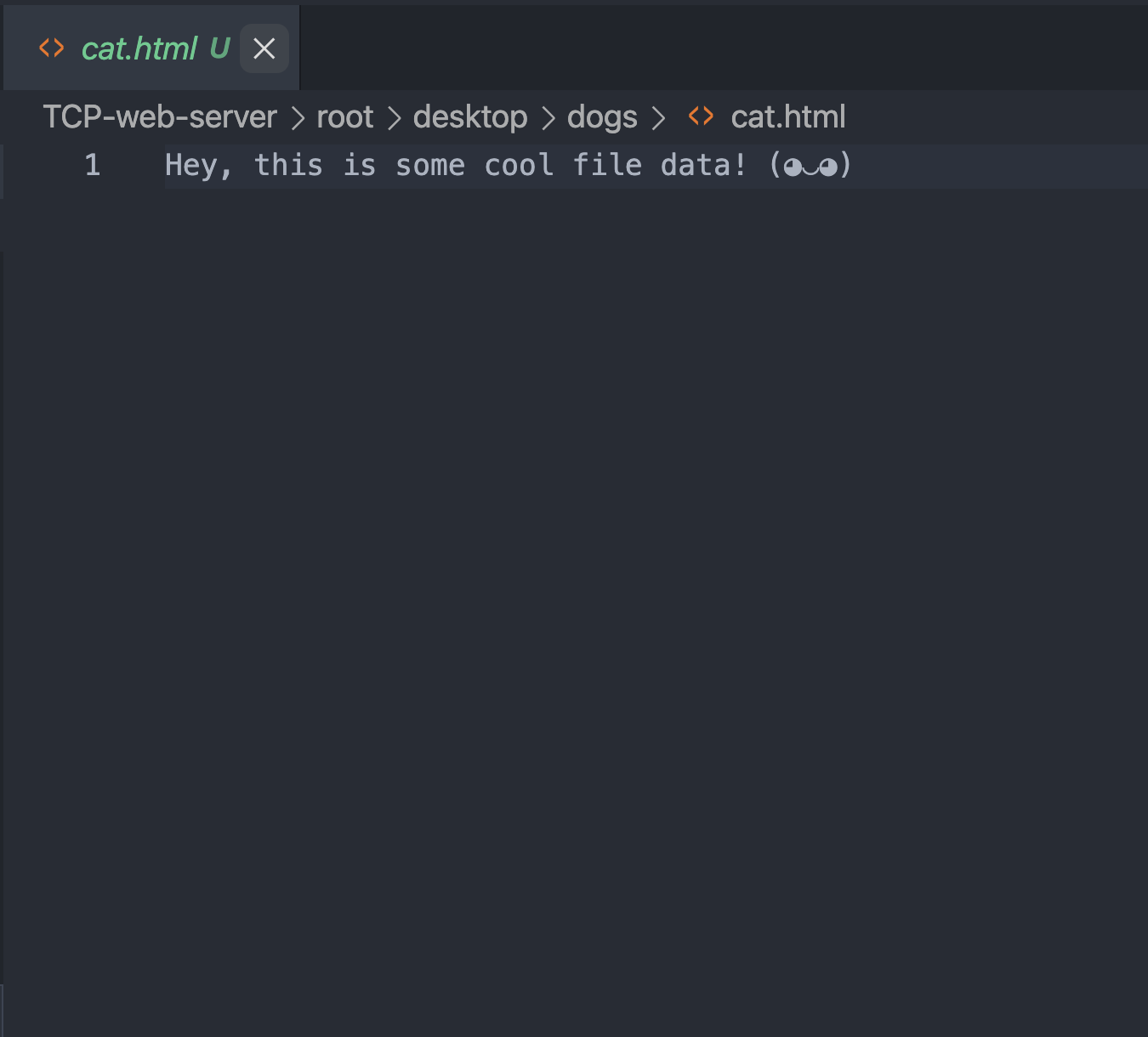
Task: Click line number 1 in the gutter
Action: [x=93, y=165]
